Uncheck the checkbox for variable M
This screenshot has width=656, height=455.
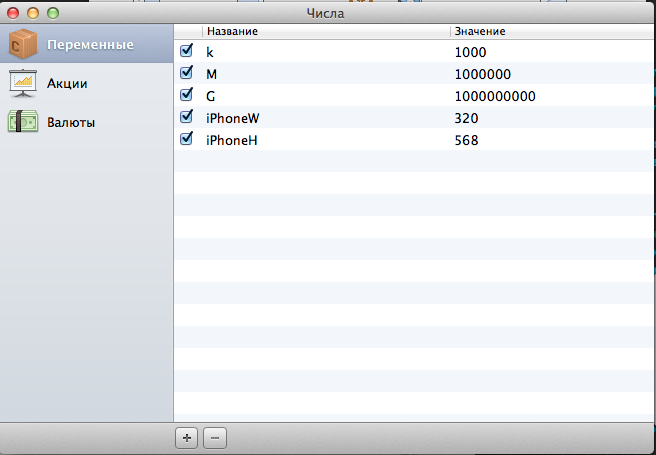click(187, 72)
